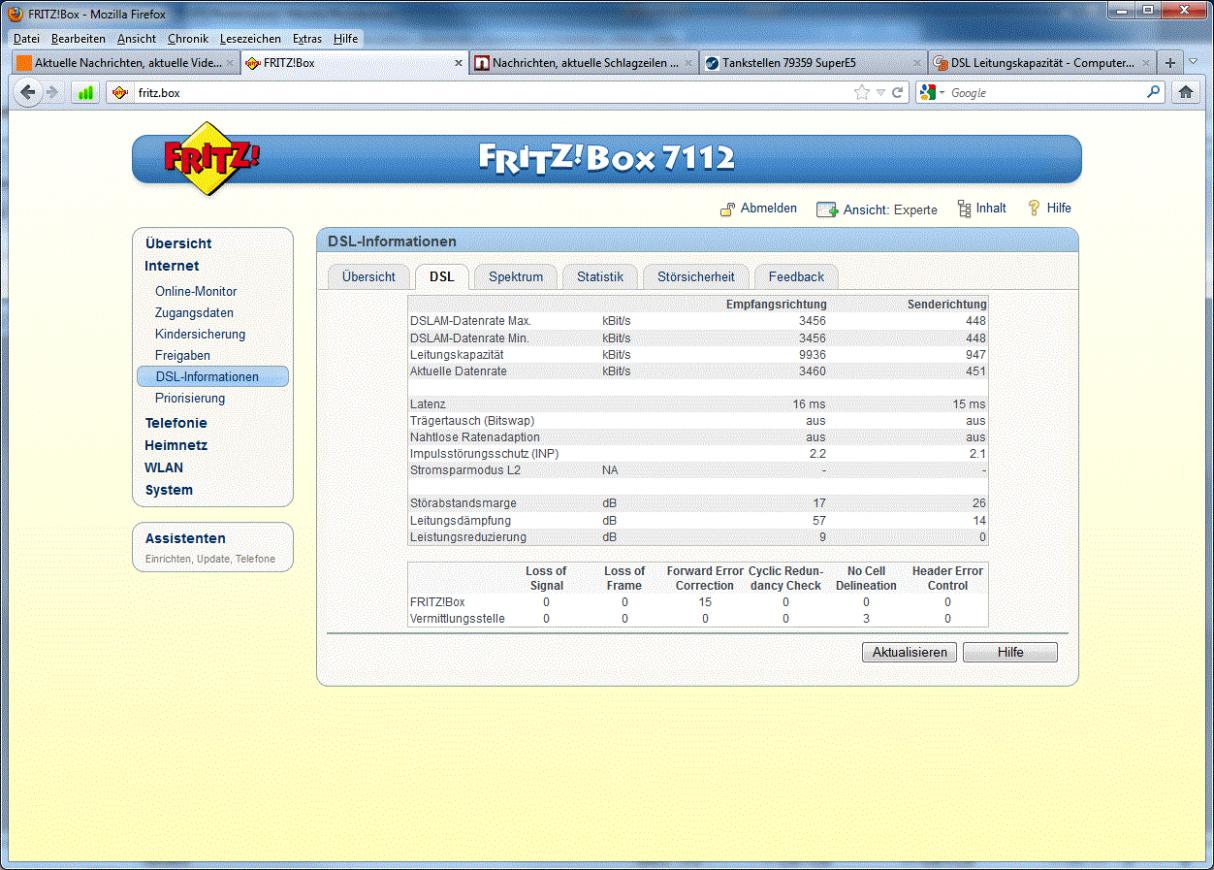Click the browser forward arrow button
Viewport: 1214px width, 870px height.
52,93
